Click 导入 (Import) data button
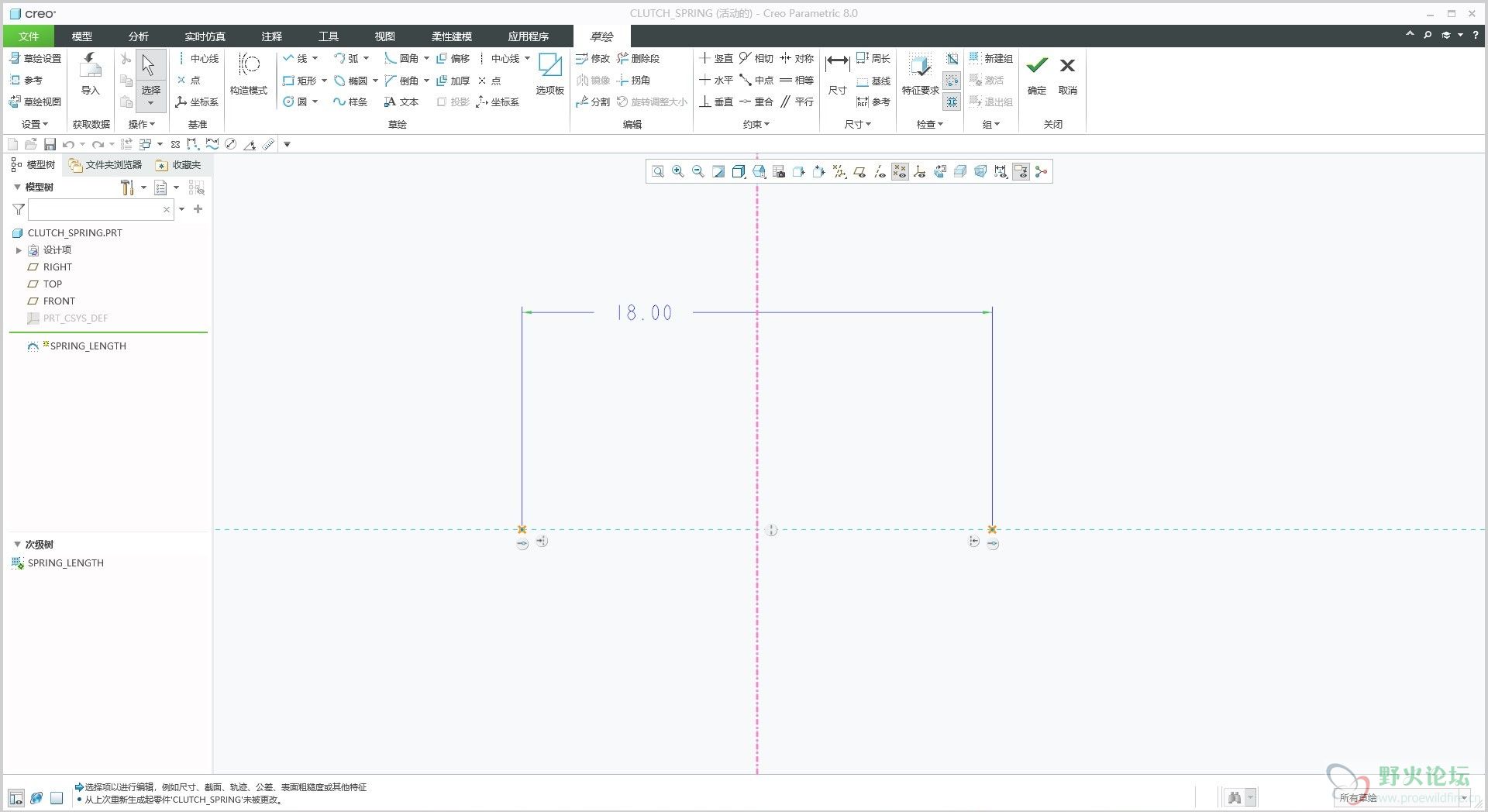The image size is (1488, 812). (x=91, y=74)
